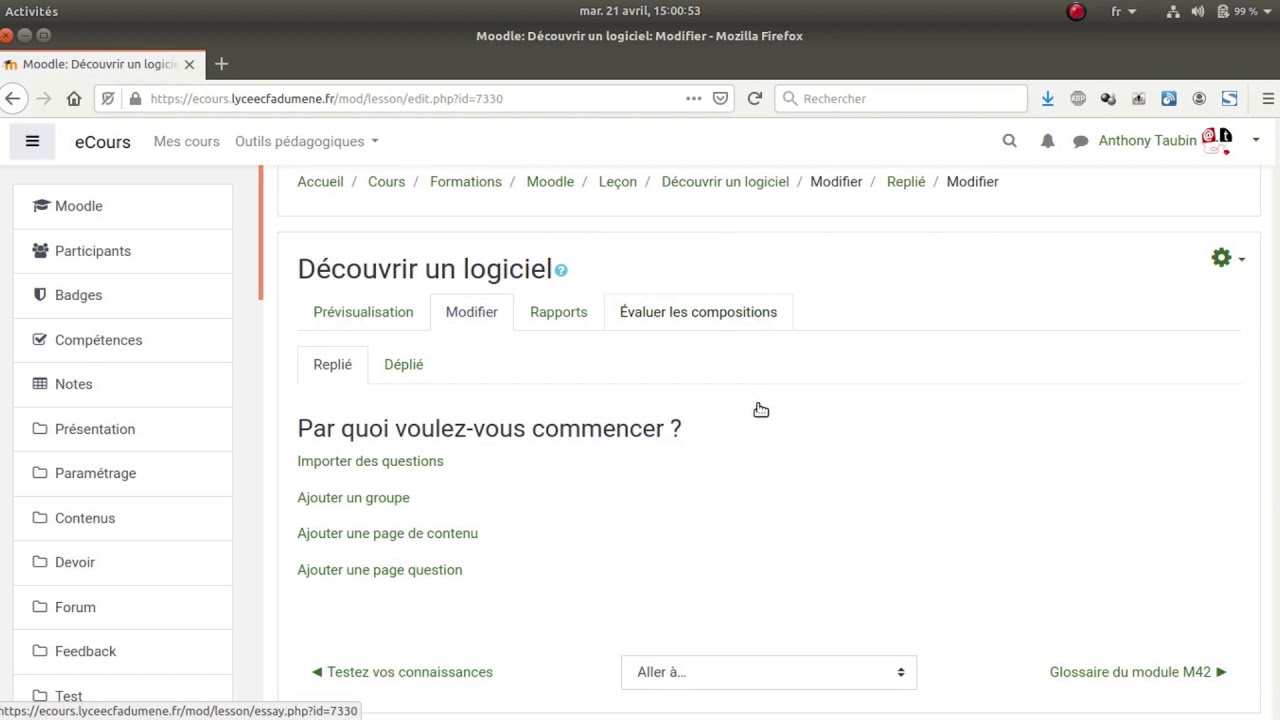This screenshot has width=1280, height=720.
Task: Click Importer des questions link
Action: pyautogui.click(x=370, y=461)
